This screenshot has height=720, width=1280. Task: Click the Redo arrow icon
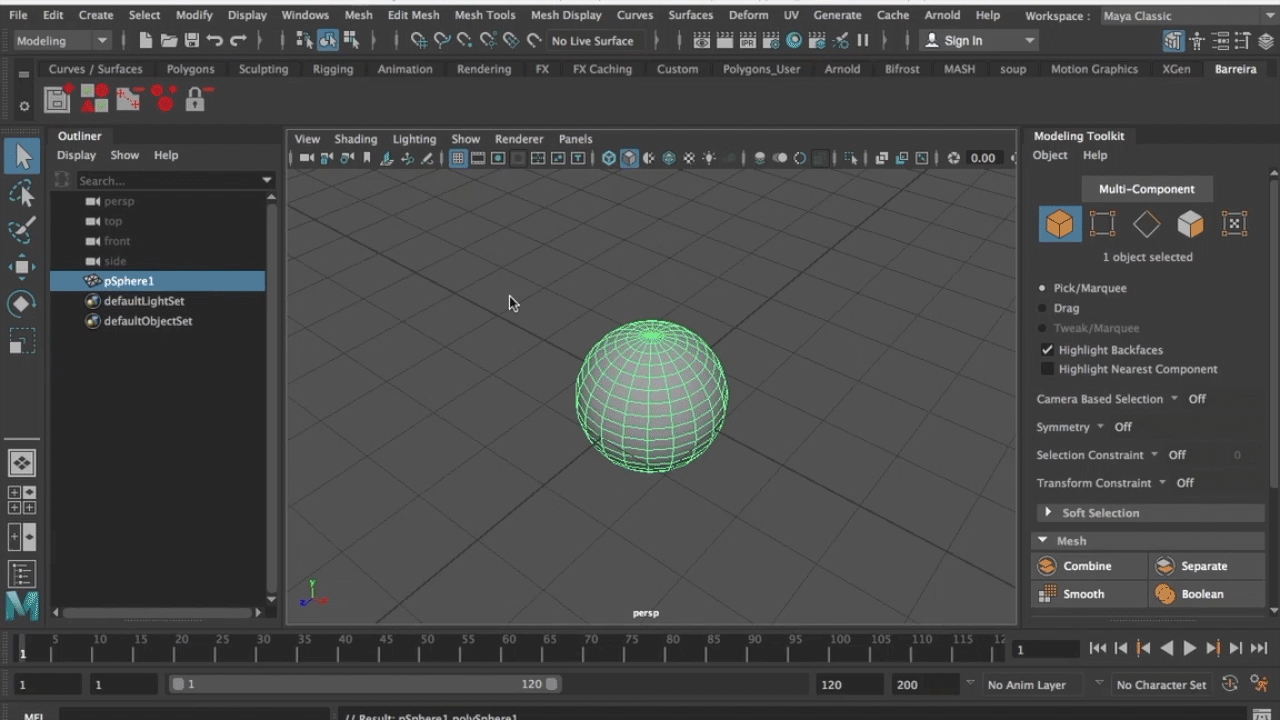point(238,41)
